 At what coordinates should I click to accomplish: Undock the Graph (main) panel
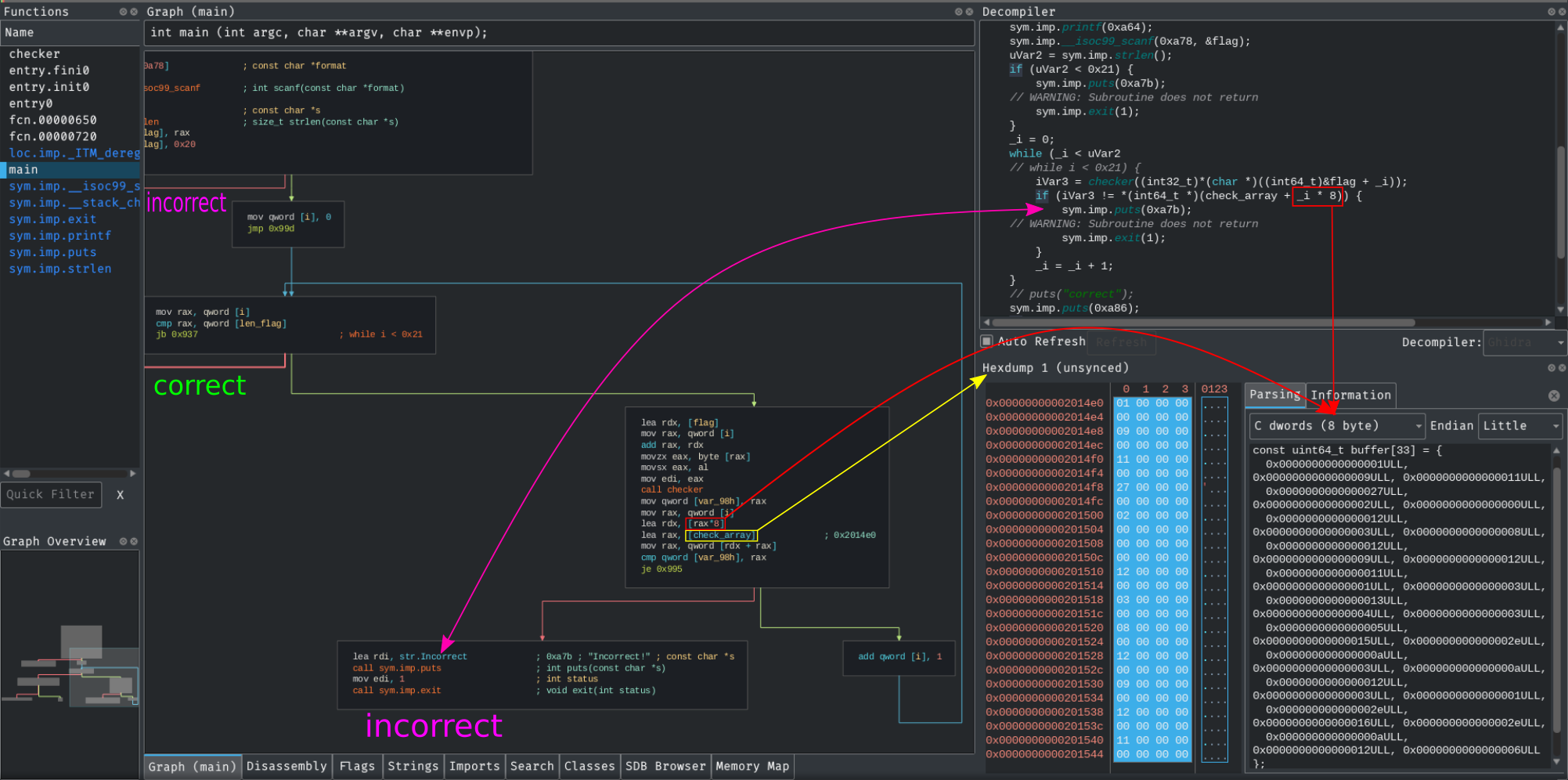[958, 12]
